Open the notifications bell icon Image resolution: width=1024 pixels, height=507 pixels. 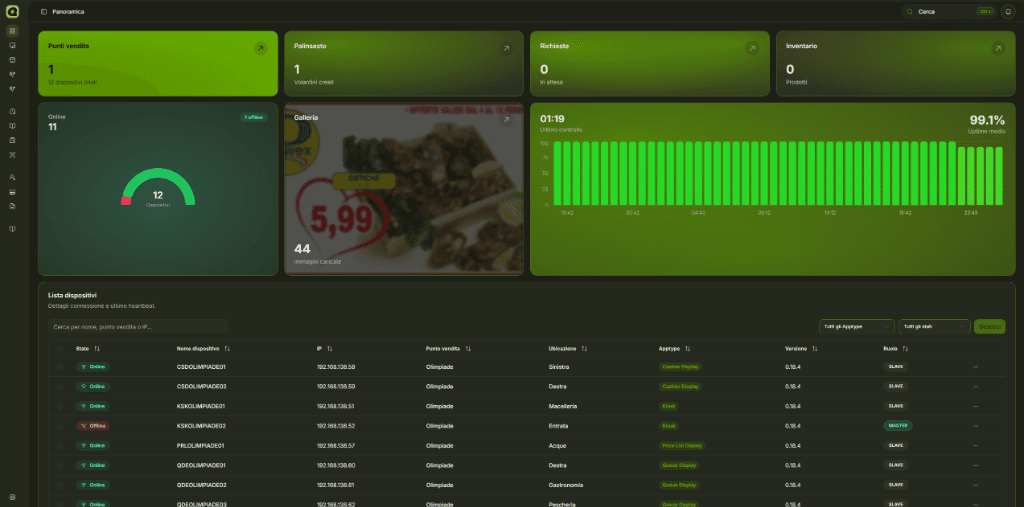click(1008, 12)
